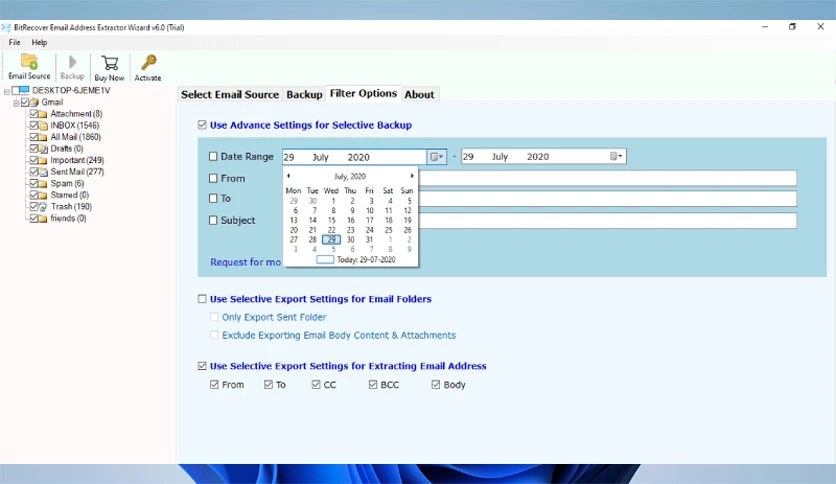Enable the From filter checkbox
836x484 pixels.
point(213,178)
